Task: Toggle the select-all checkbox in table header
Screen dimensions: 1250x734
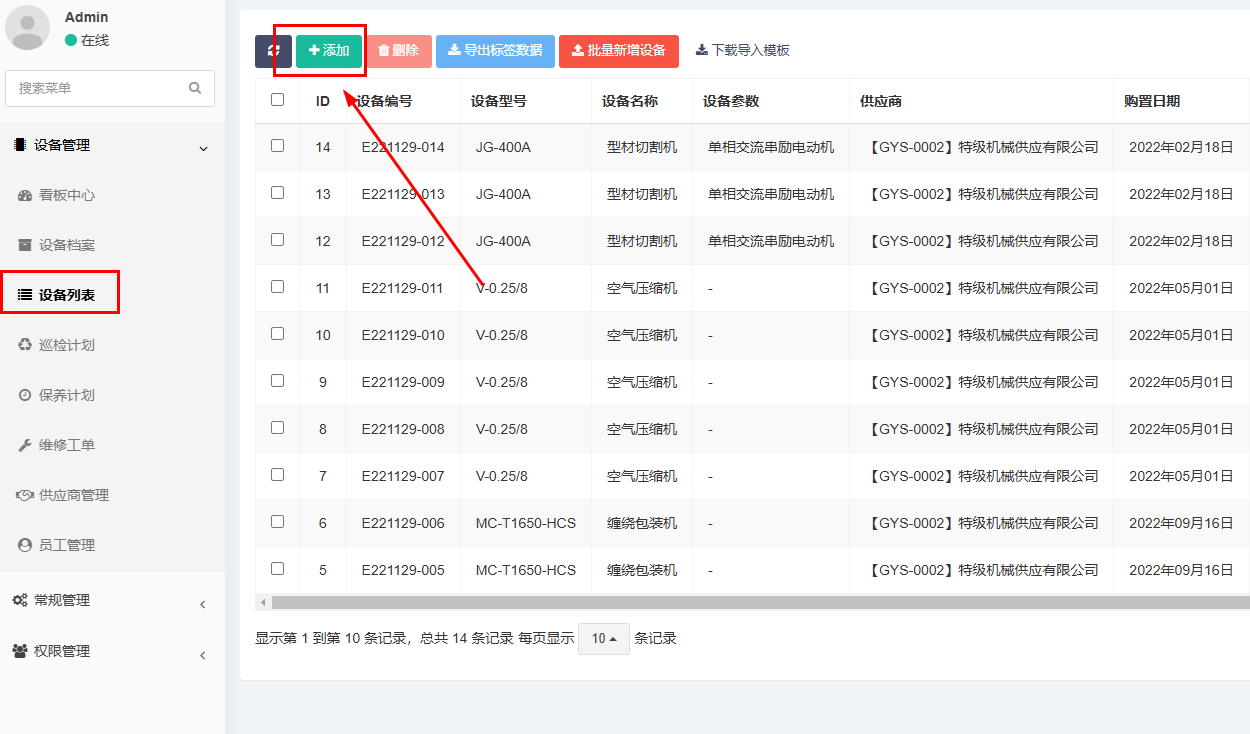Action: (277, 100)
